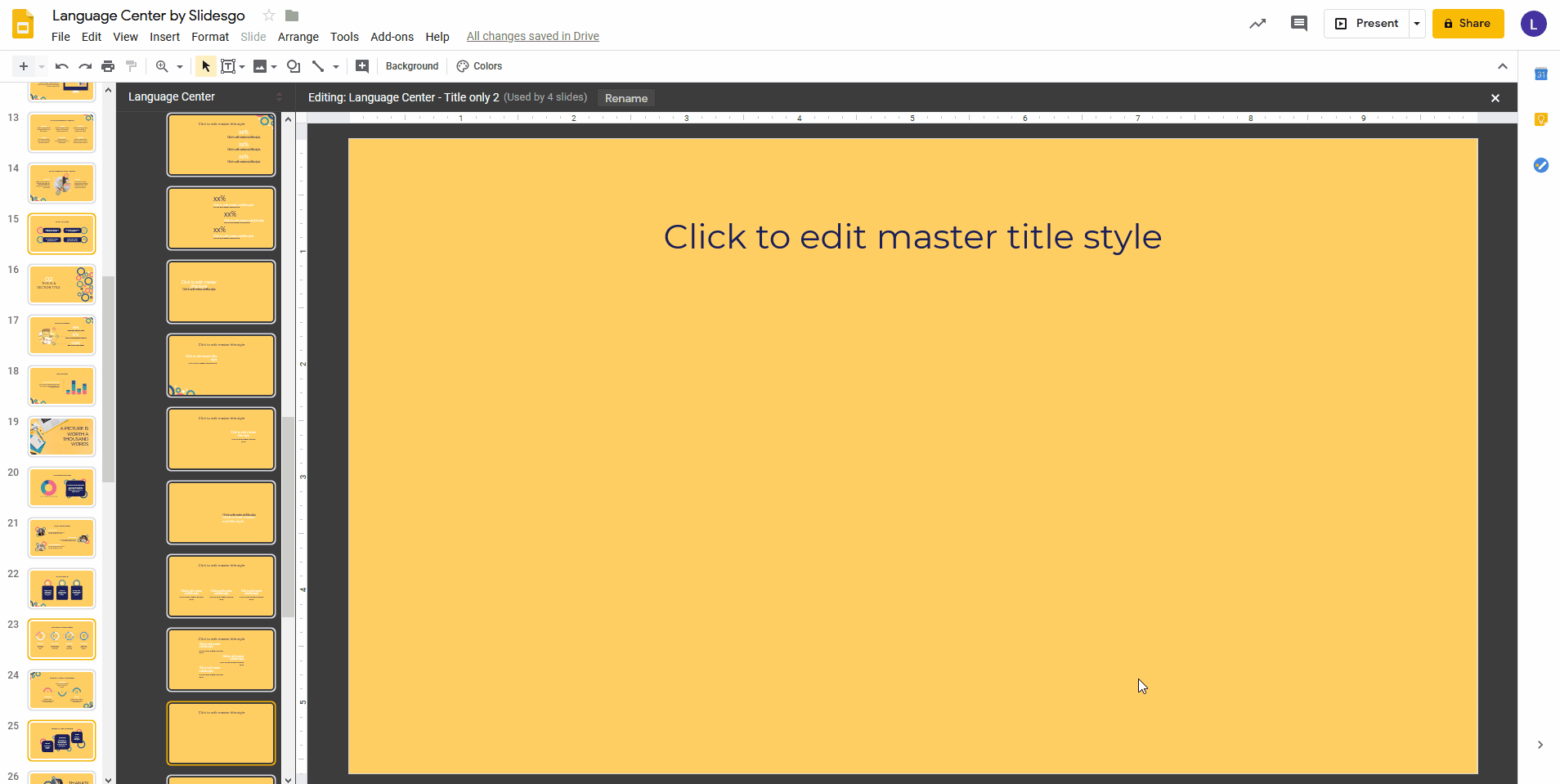Select slide 15 thumbnail in the filmstrip

point(62,233)
